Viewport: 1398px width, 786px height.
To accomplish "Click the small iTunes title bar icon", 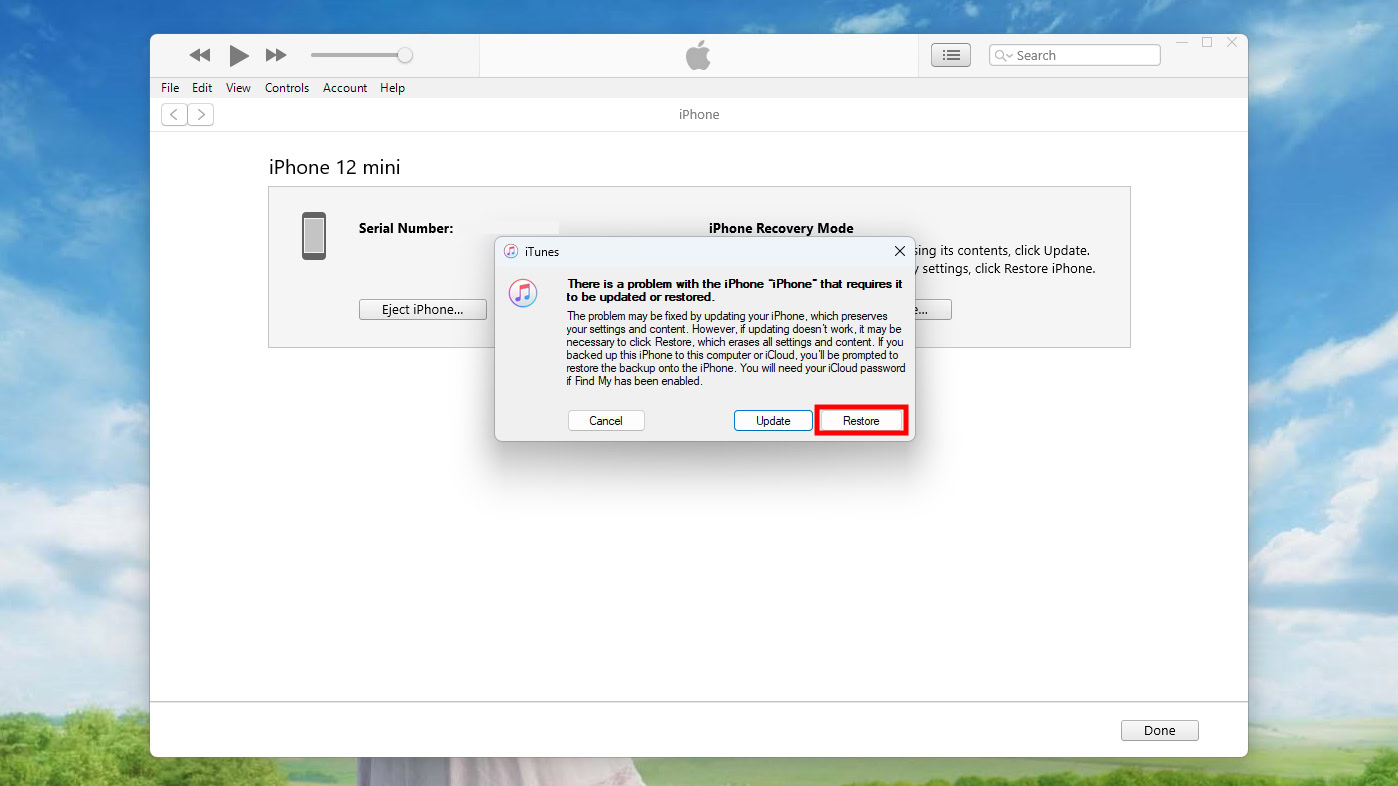I will coord(511,251).
